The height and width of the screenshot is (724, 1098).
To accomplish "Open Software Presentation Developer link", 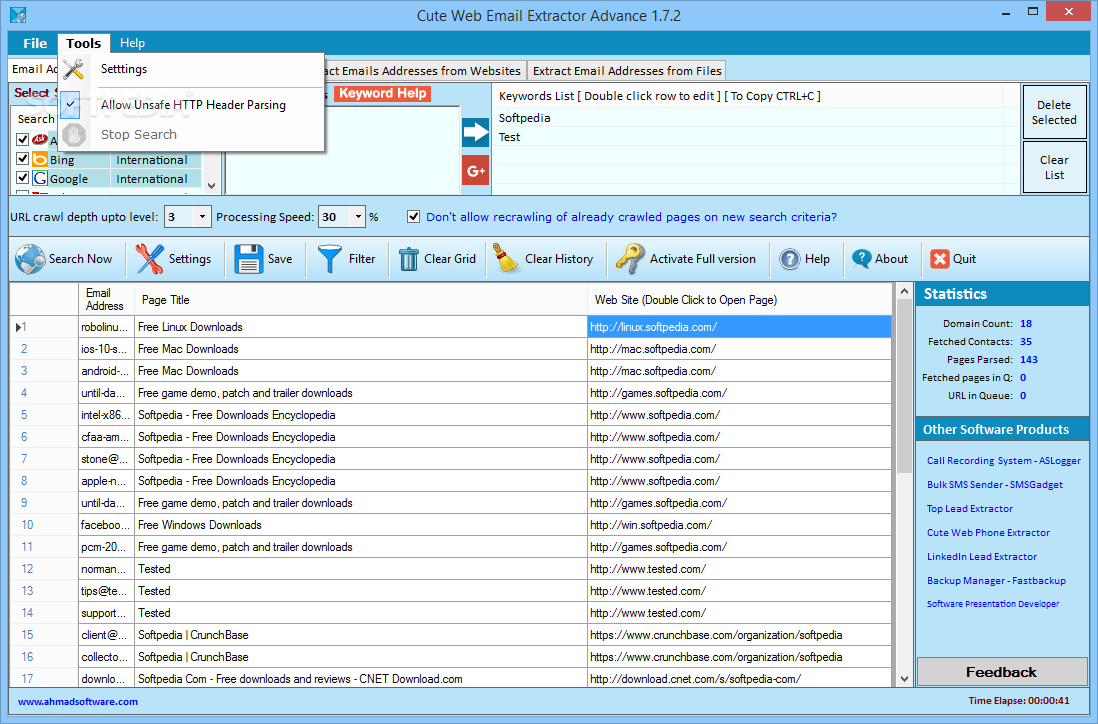I will click(993, 604).
